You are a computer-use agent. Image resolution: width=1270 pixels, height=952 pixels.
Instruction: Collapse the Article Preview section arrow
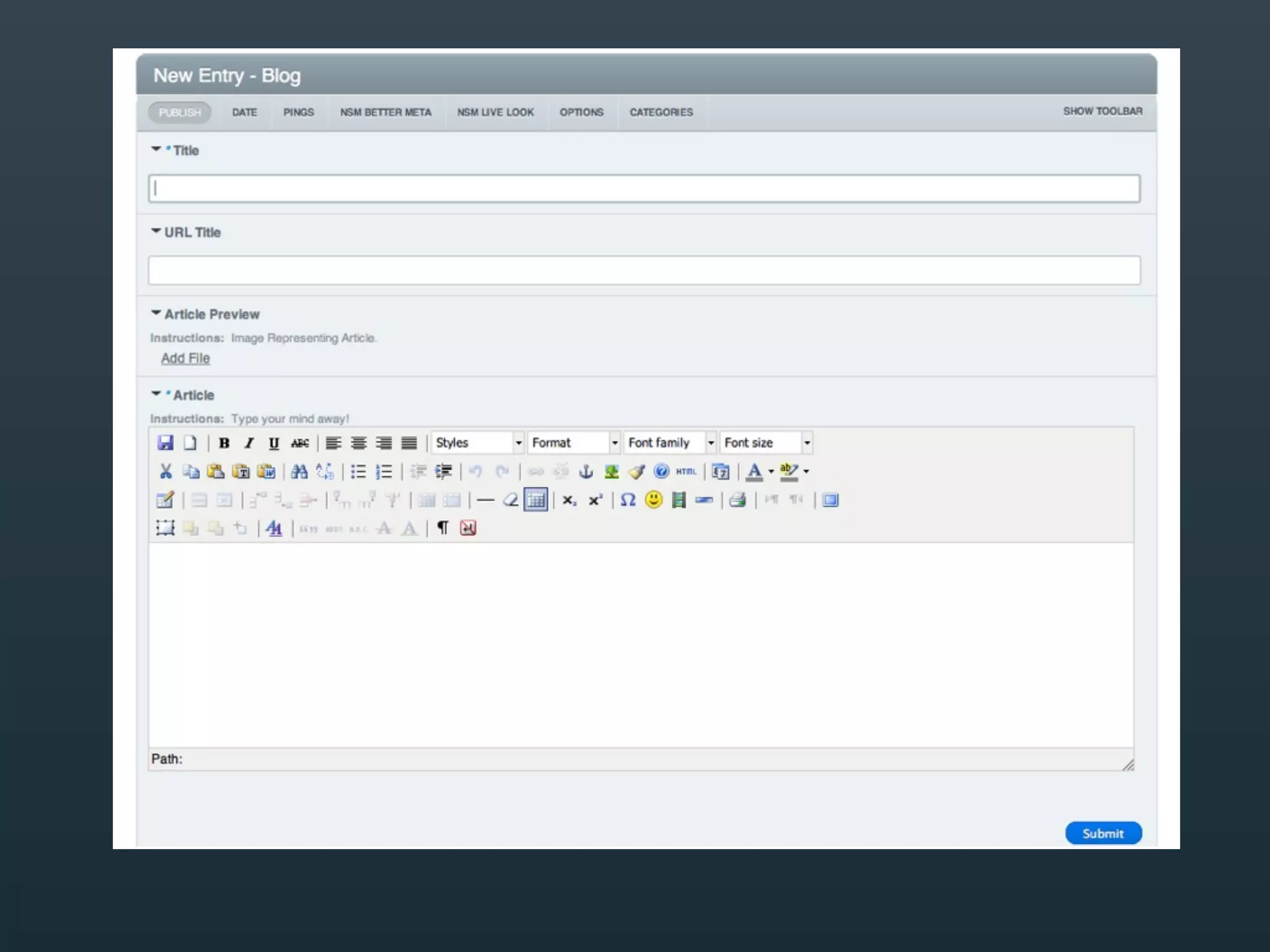(x=156, y=313)
